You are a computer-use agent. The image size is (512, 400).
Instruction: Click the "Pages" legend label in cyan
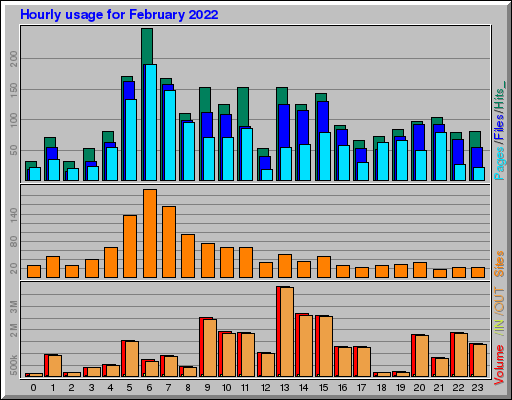(499, 164)
